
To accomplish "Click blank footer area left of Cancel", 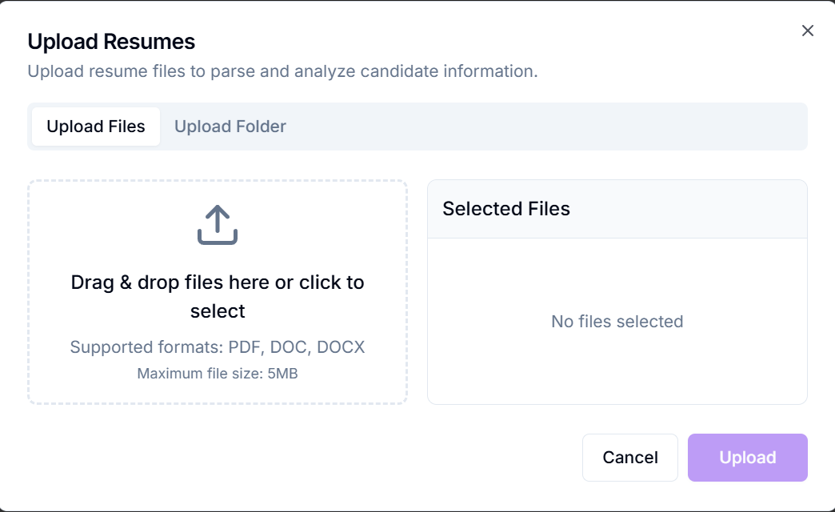I will coord(300,458).
